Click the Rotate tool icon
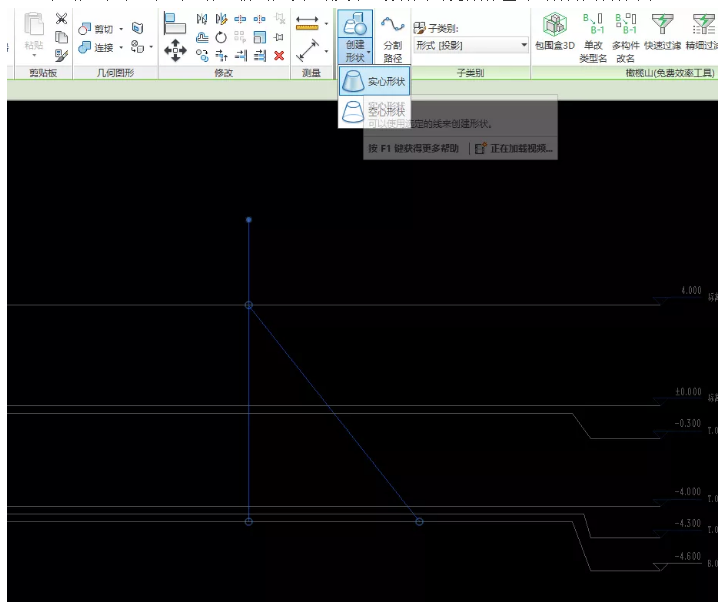Image resolution: width=726 pixels, height=605 pixels. 221,37
